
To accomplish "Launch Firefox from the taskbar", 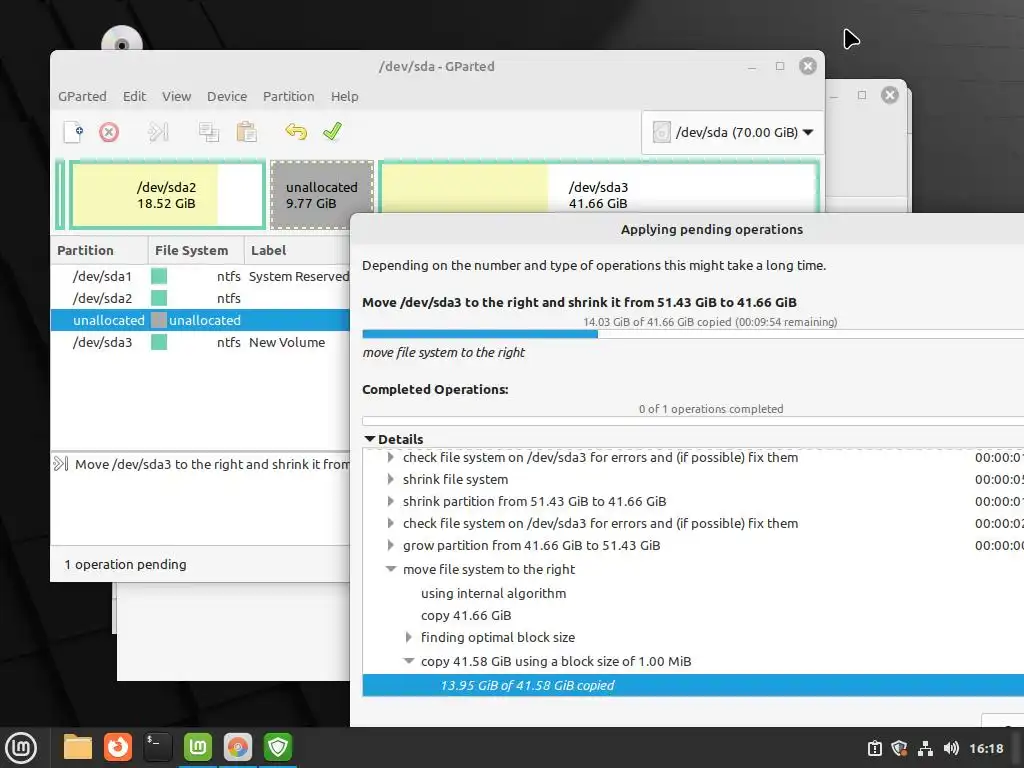I will coord(118,747).
